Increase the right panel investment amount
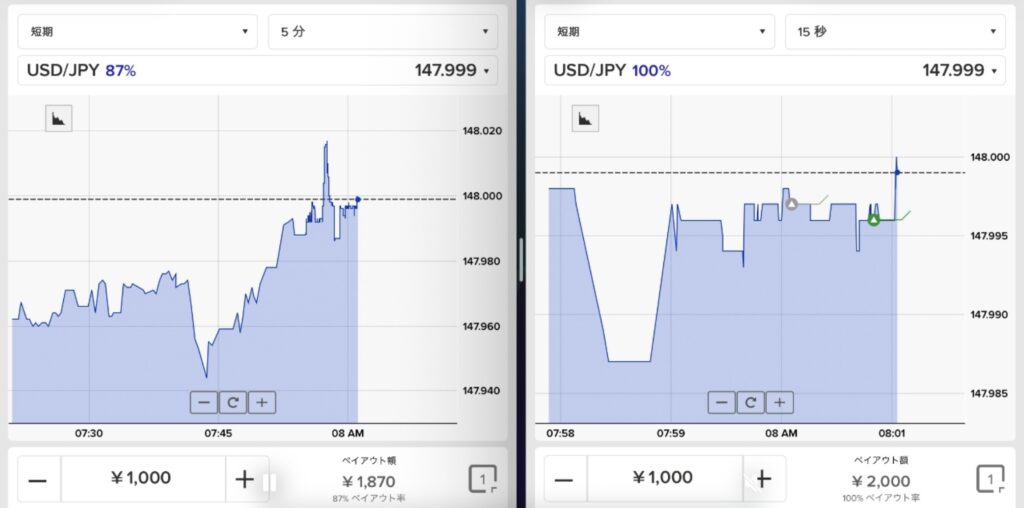The image size is (1024, 508). (x=764, y=479)
